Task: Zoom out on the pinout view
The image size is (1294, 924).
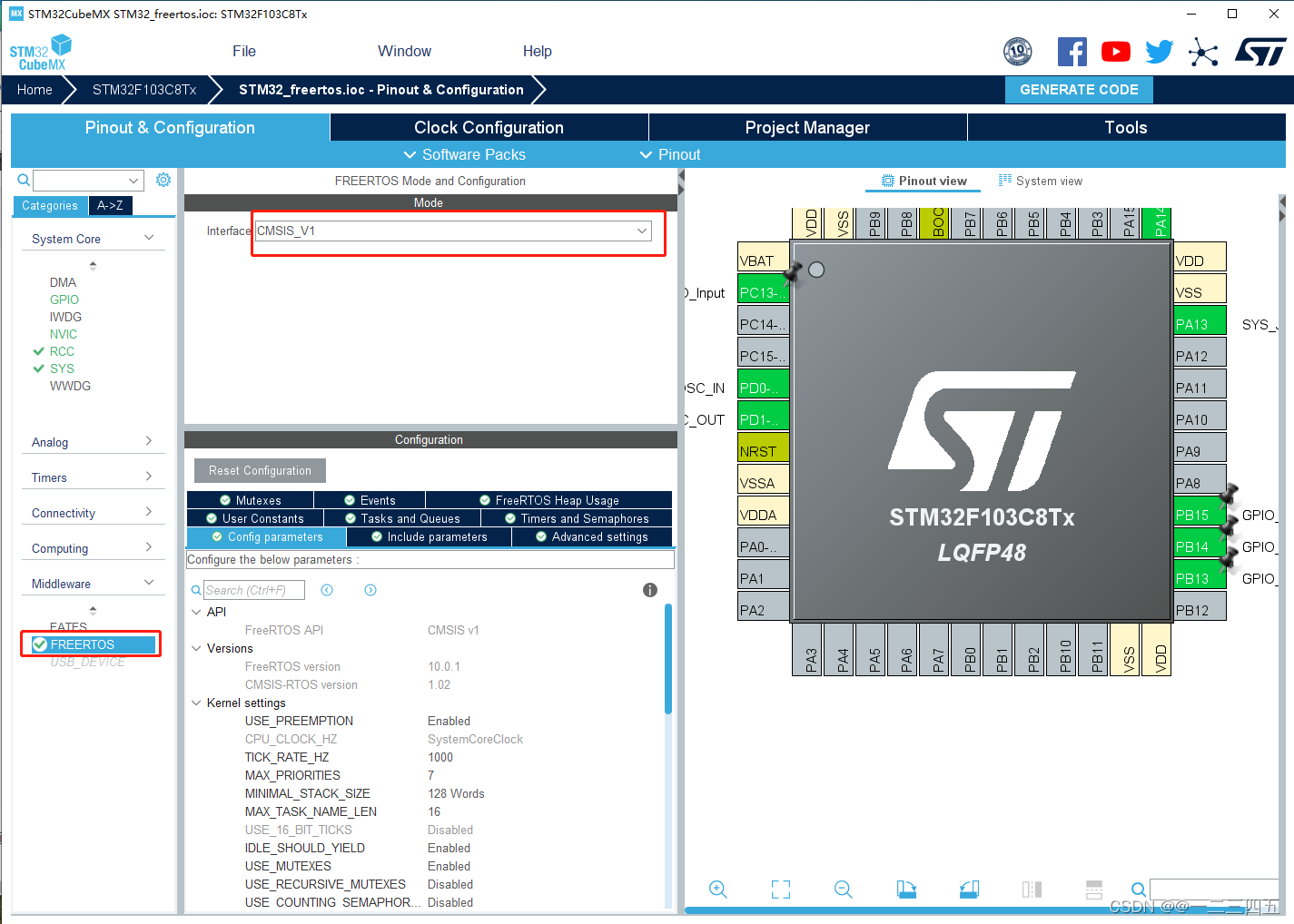Action: pyautogui.click(x=844, y=890)
